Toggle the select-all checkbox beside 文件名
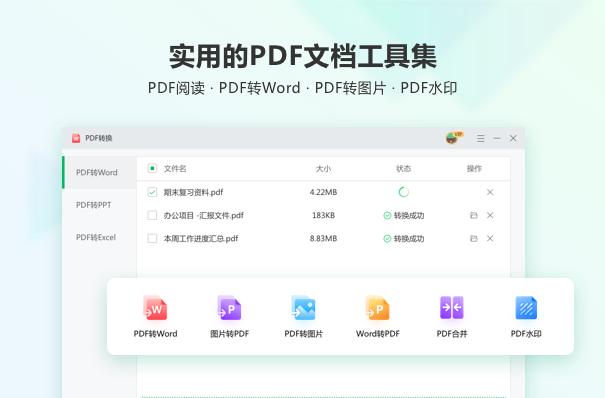This screenshot has width=605, height=398. (152, 168)
